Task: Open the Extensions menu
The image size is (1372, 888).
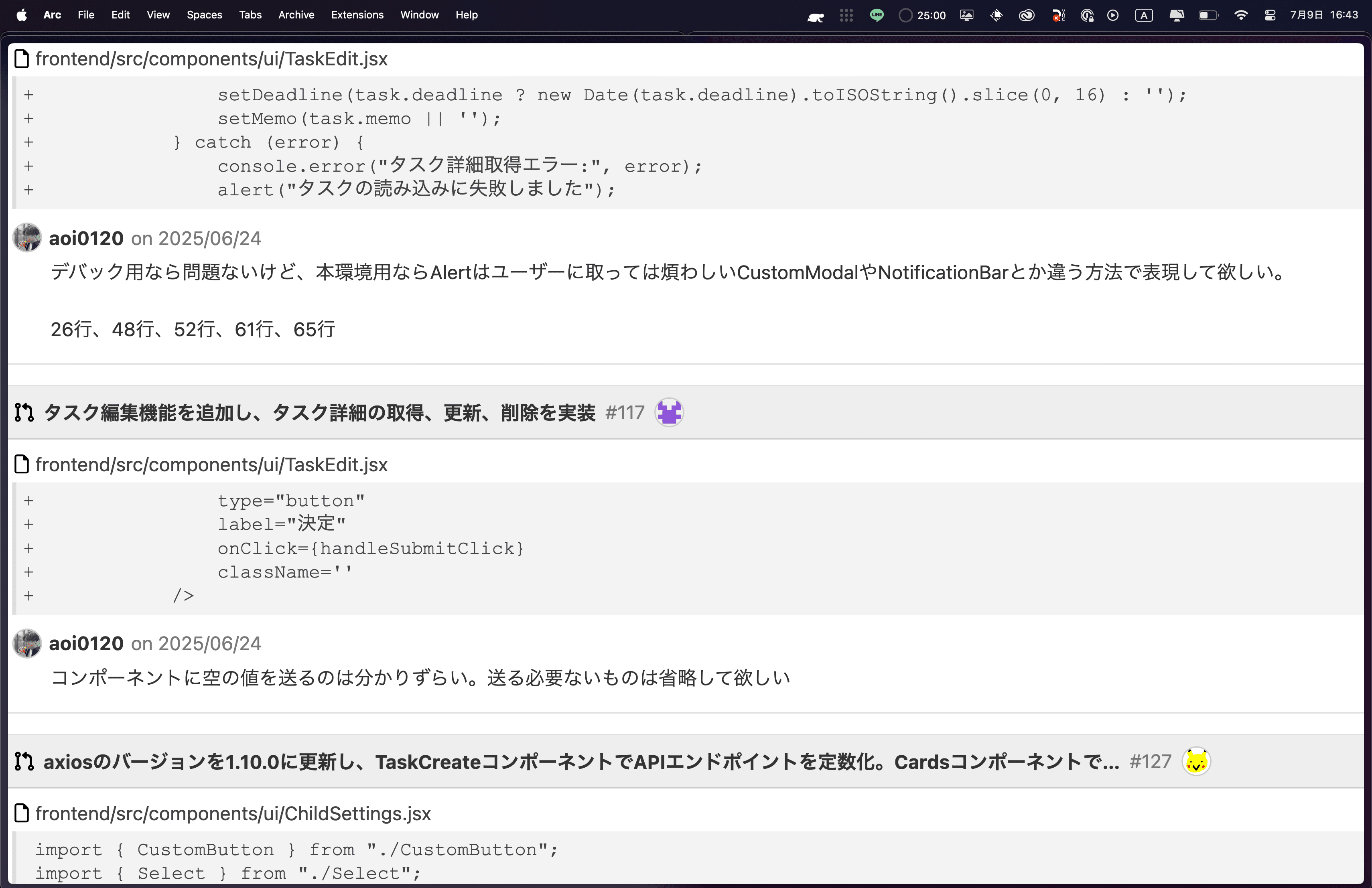Action: tap(357, 15)
